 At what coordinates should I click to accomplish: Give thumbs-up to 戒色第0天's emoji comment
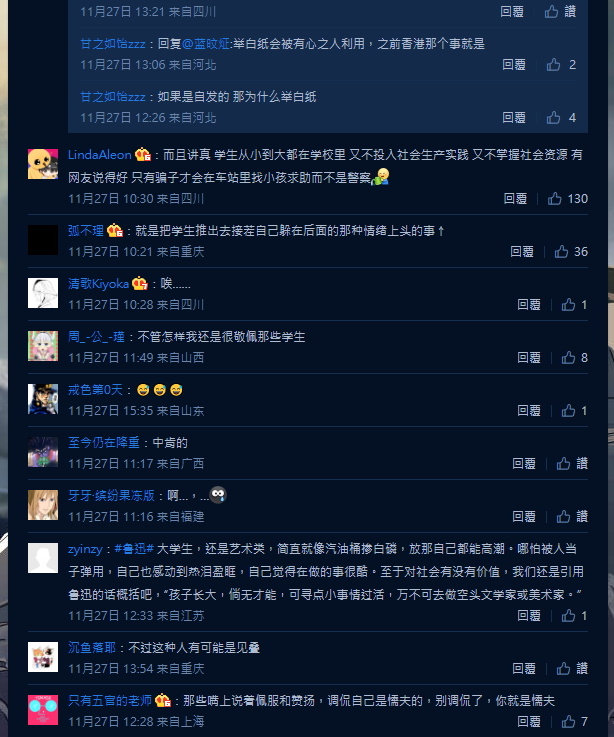click(x=568, y=411)
